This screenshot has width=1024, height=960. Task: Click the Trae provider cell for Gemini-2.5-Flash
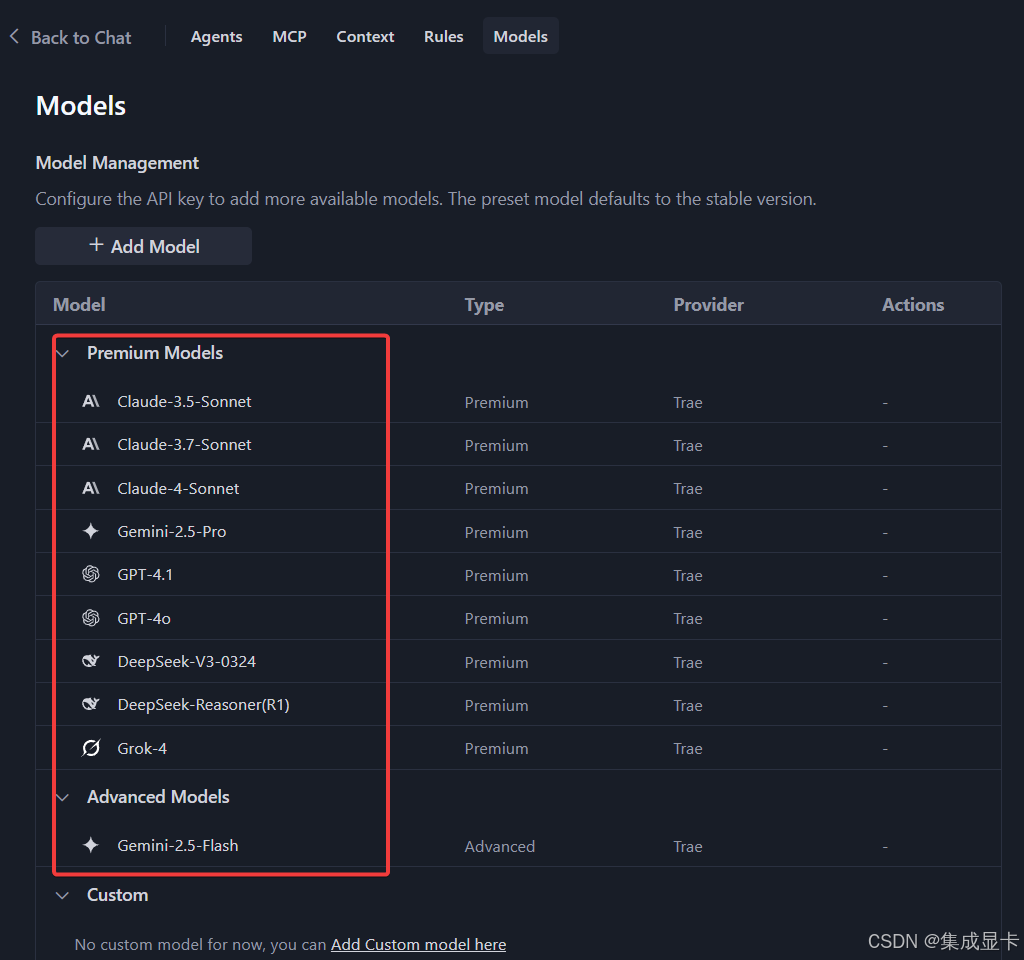pyautogui.click(x=688, y=846)
